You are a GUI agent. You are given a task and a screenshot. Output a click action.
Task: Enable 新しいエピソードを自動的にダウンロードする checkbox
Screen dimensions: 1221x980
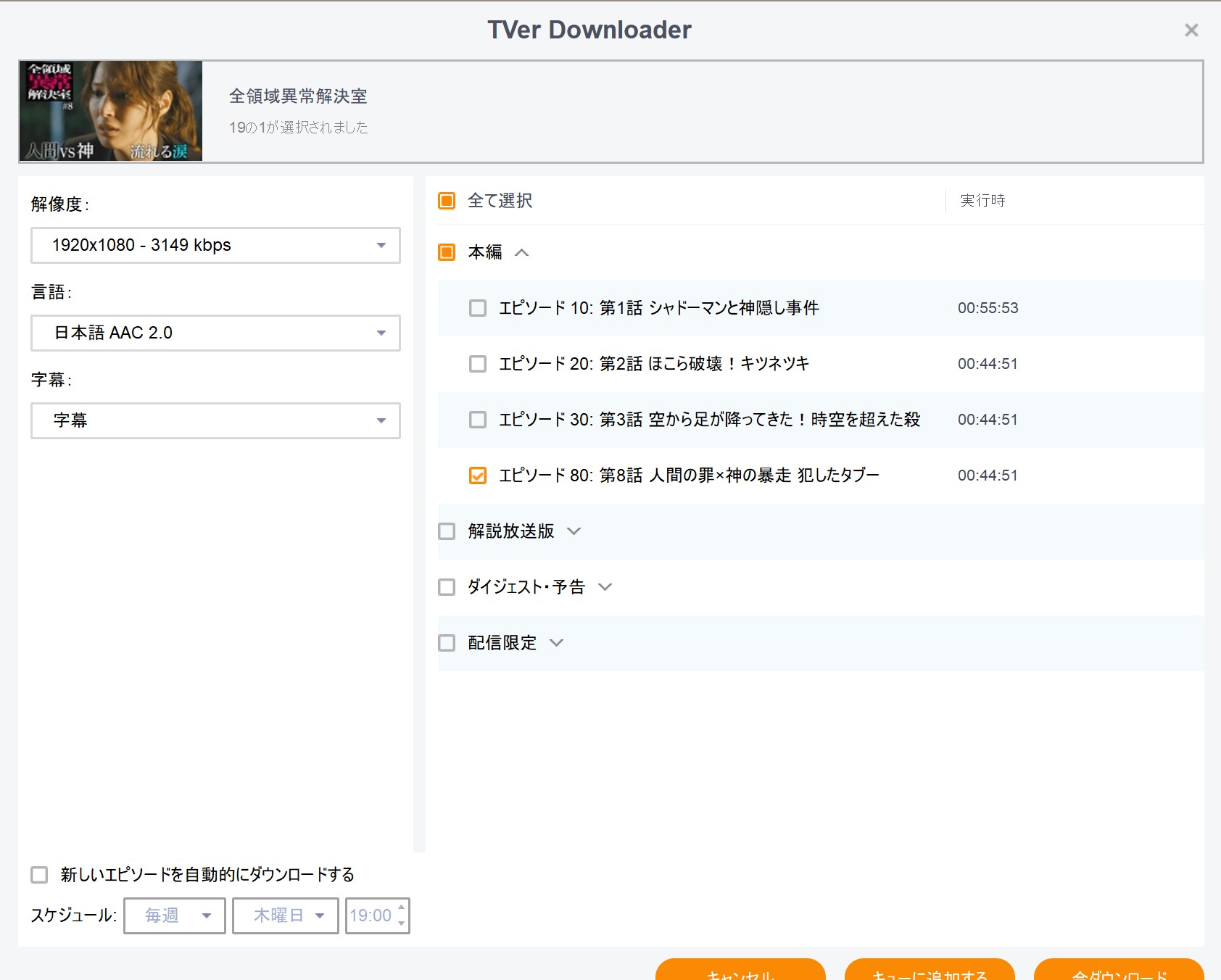[39, 875]
